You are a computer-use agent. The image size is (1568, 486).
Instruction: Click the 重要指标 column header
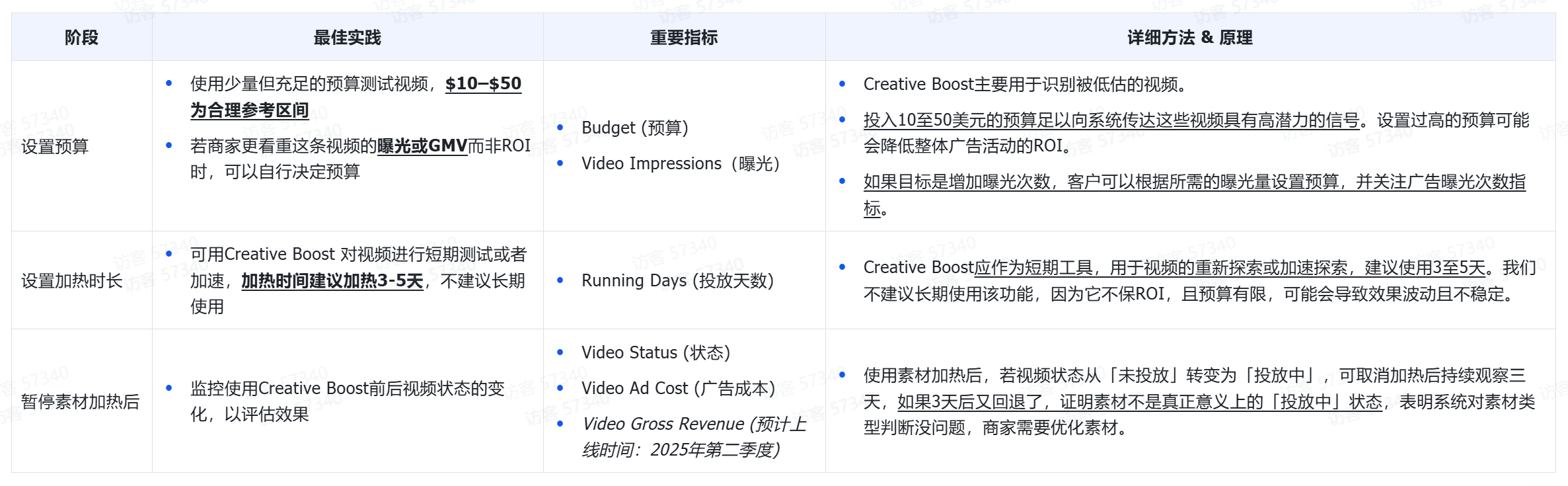click(x=684, y=38)
